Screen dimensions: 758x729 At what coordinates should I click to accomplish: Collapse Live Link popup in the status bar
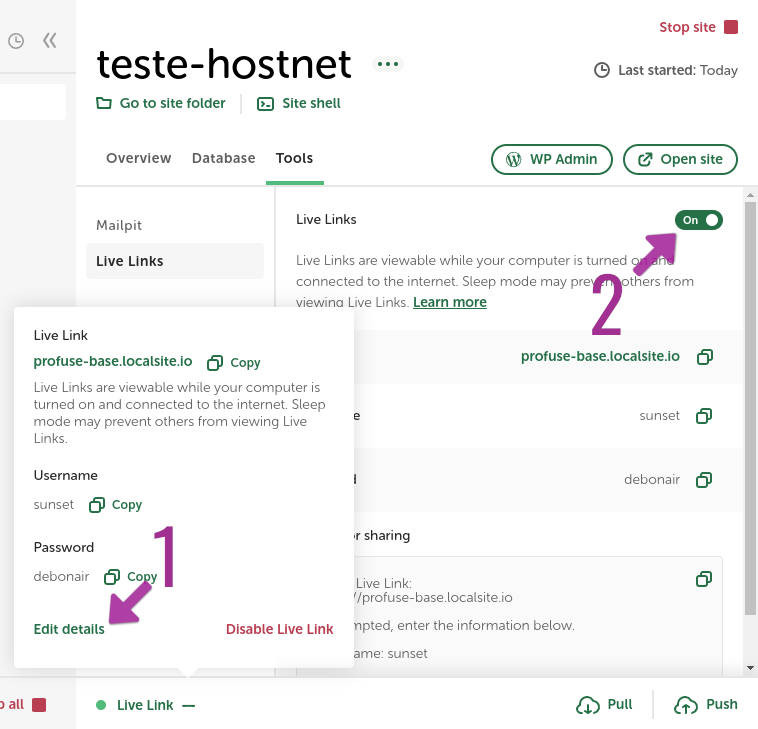click(189, 706)
